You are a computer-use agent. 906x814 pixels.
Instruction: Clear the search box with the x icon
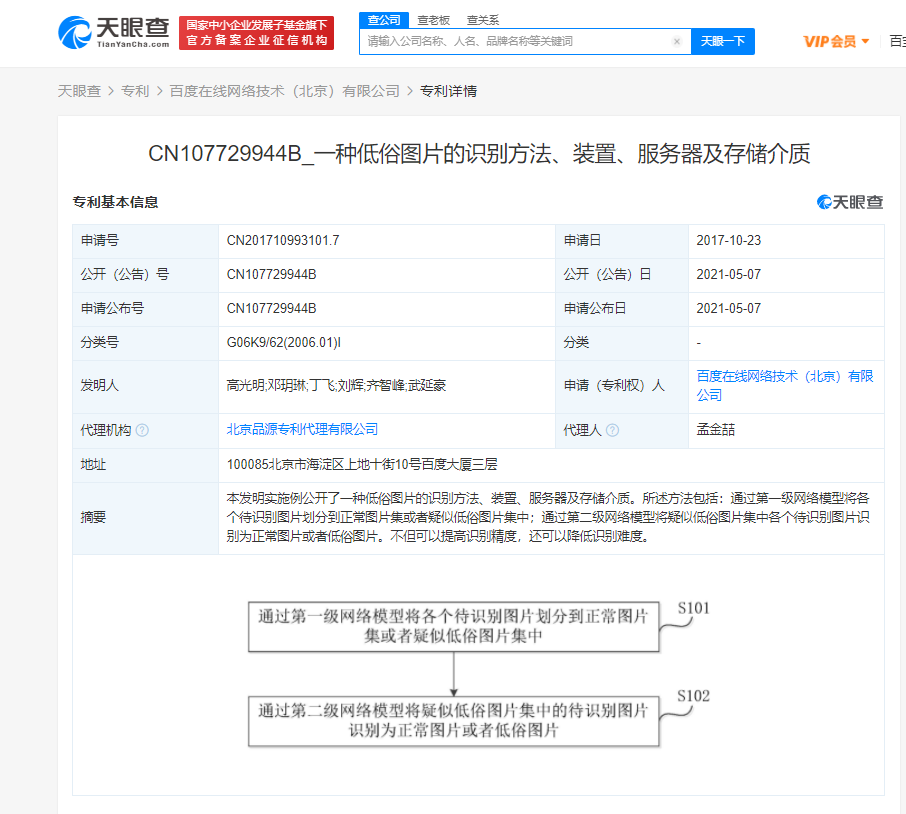coord(677,42)
